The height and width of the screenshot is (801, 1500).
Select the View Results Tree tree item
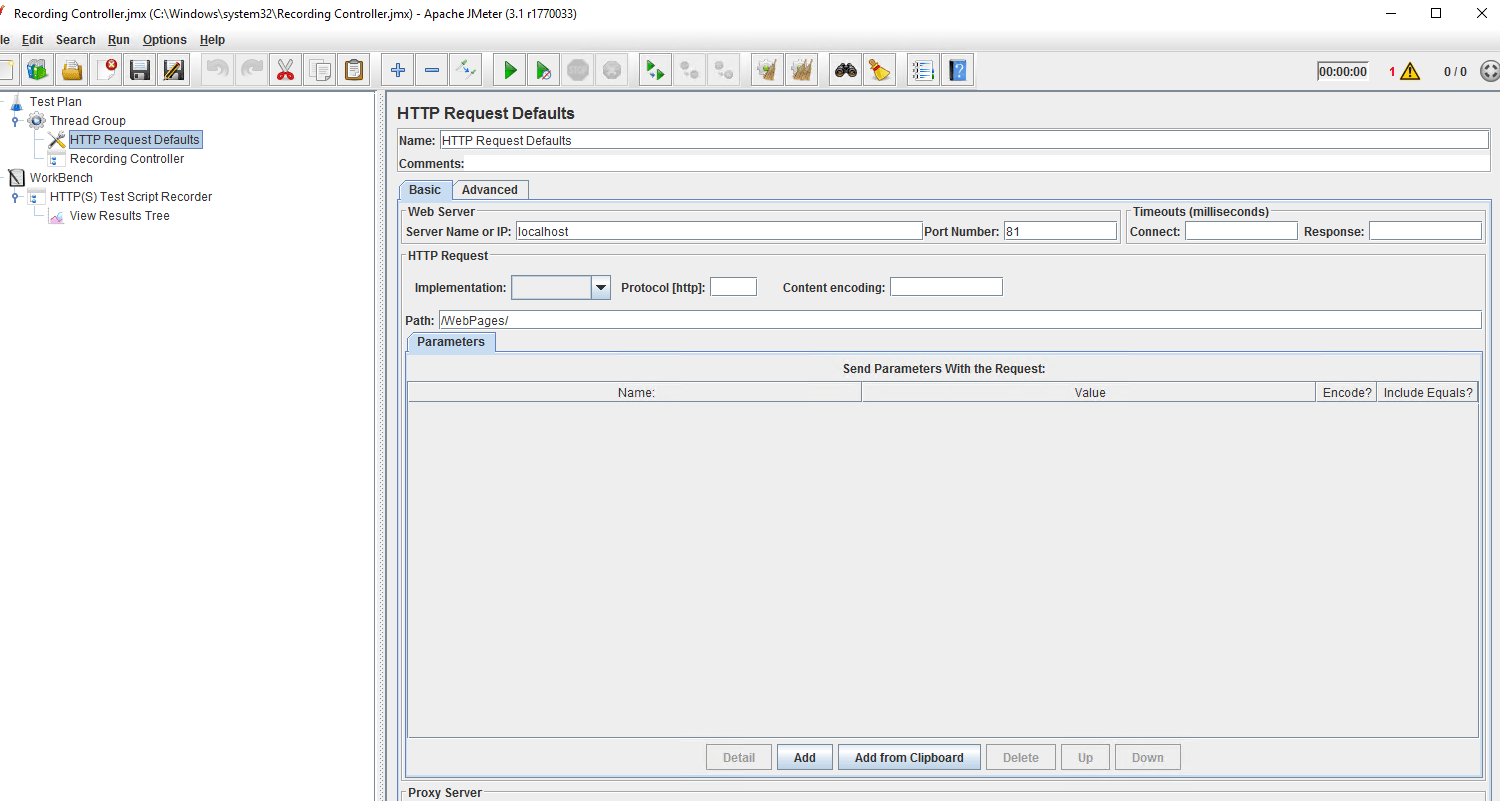coord(119,216)
